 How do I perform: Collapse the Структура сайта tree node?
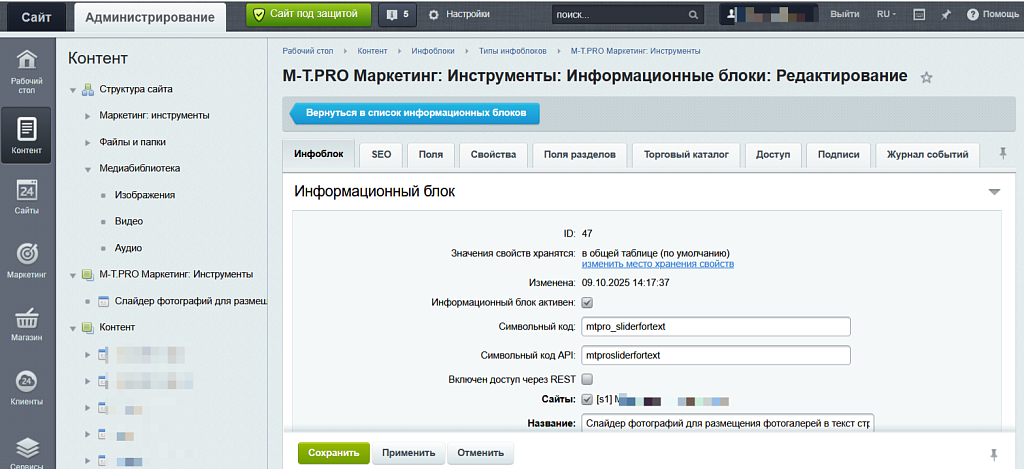(73, 90)
